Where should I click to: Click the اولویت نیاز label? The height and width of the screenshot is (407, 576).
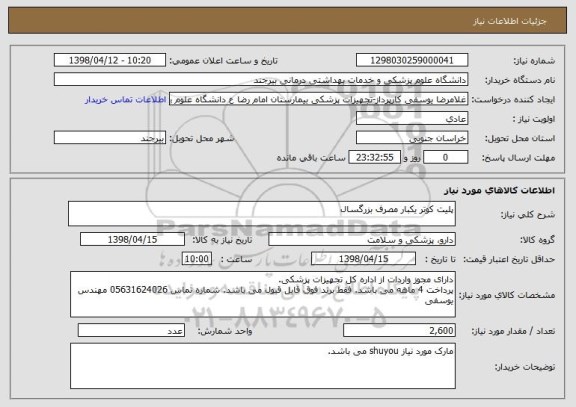534,119
